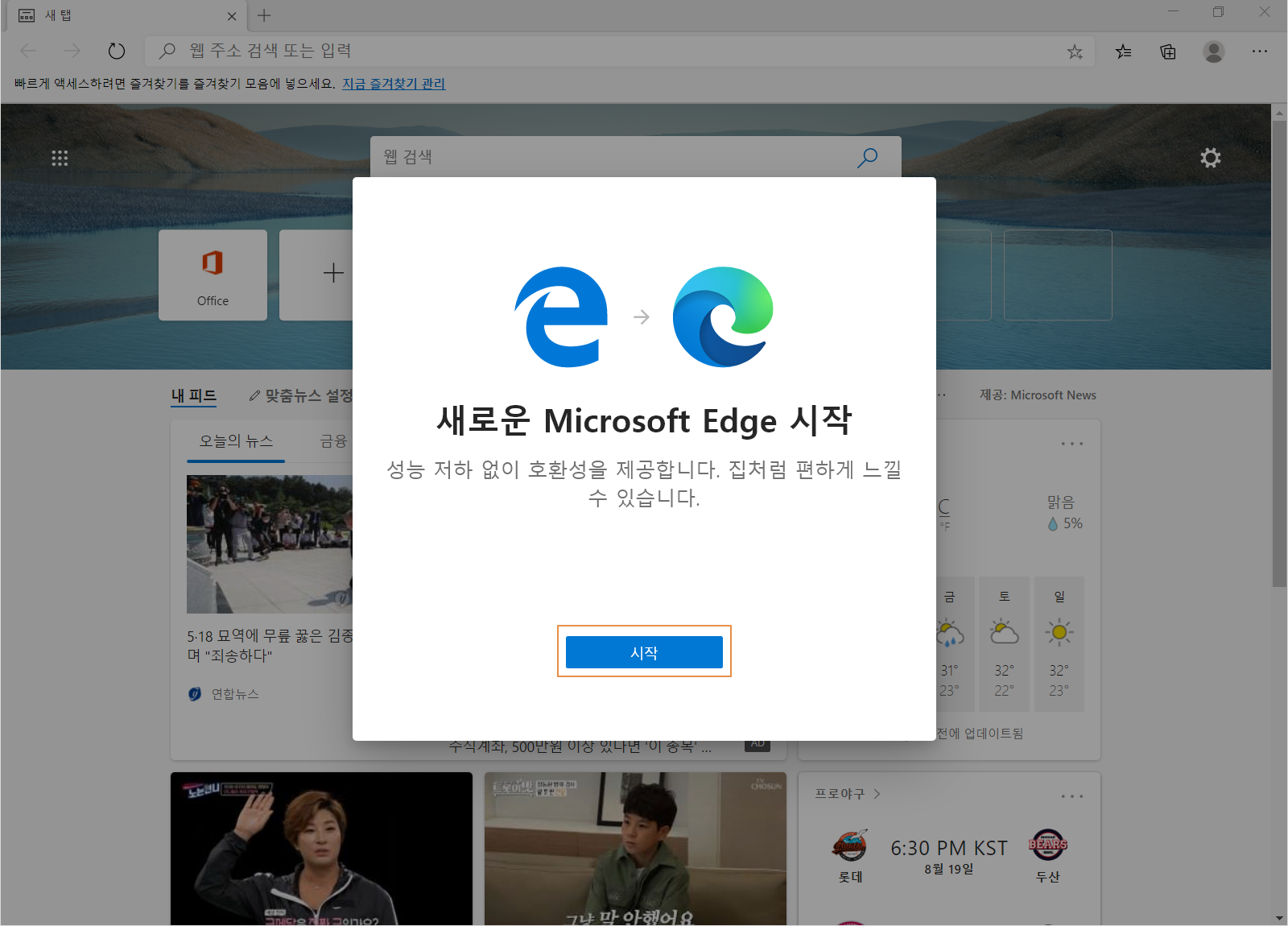Select the 오늘의 뉴스 tab
The image size is (1288, 926).
click(x=236, y=441)
